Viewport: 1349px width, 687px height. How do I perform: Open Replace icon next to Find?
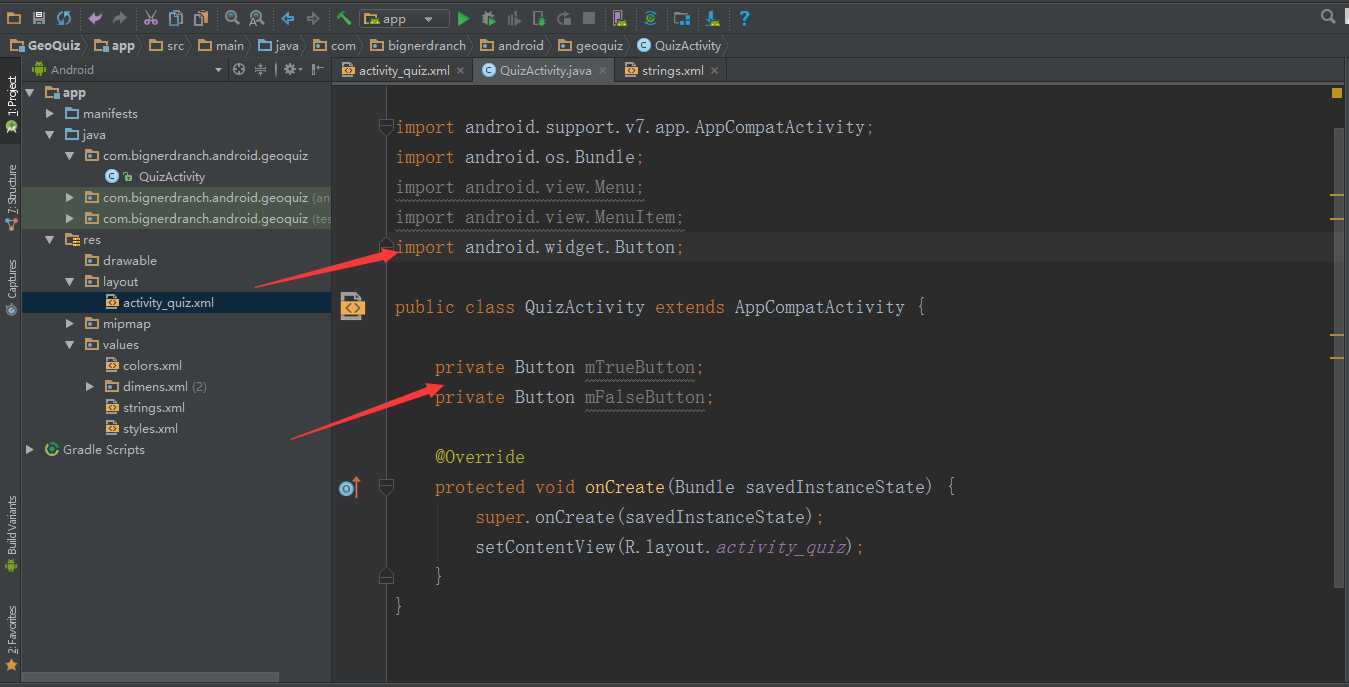(257, 18)
